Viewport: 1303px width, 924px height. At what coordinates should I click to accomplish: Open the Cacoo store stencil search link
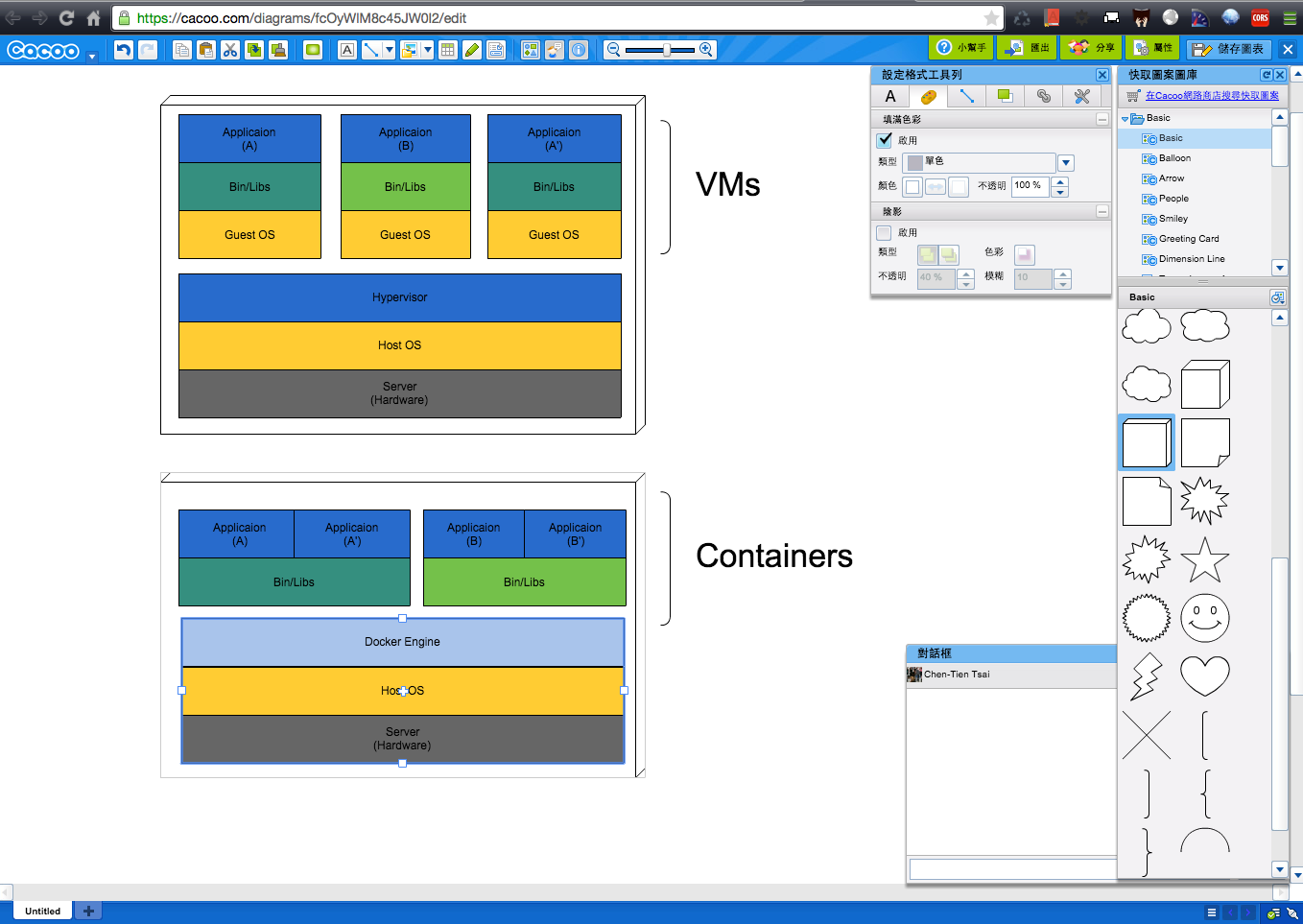point(1212,96)
